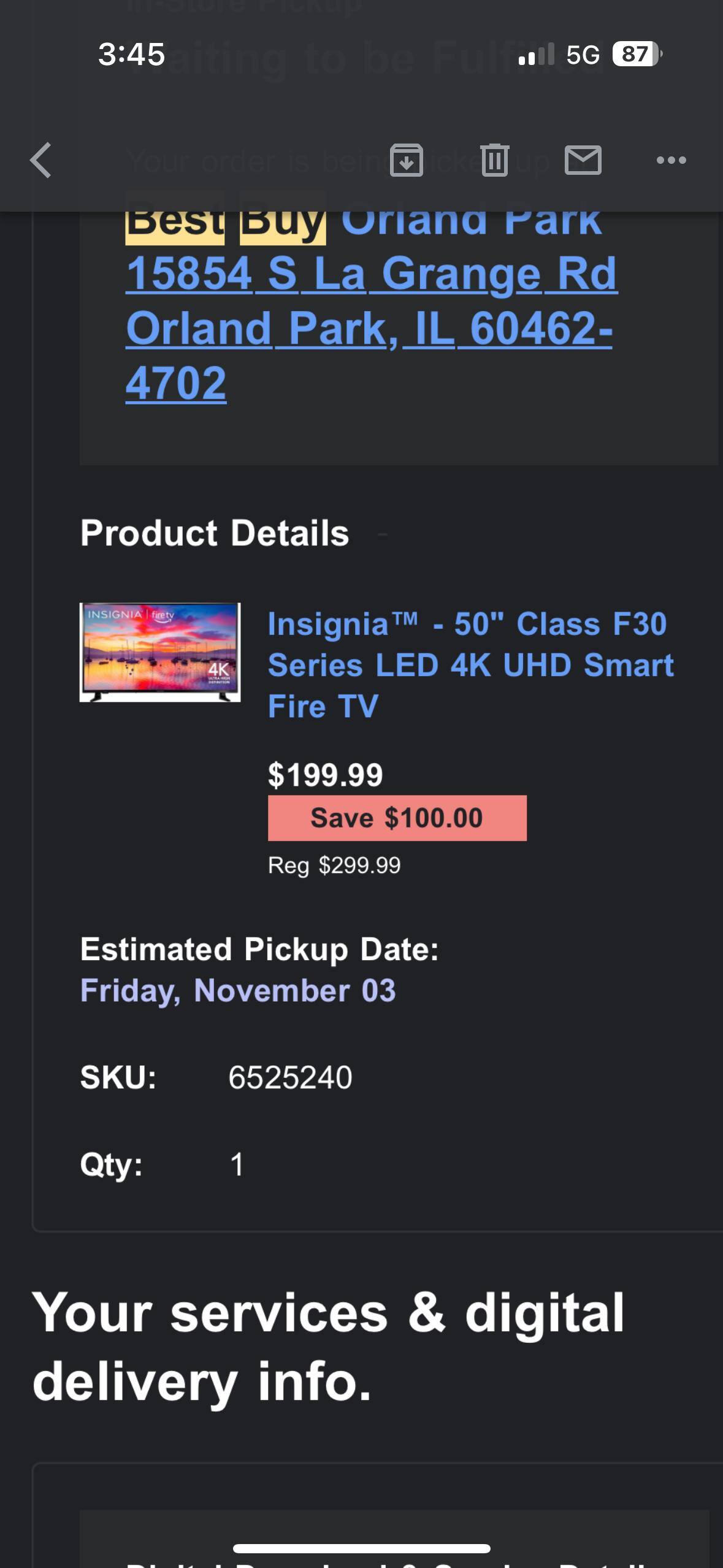
Task: Tap the battery indicator showing 87
Action: 637,54
